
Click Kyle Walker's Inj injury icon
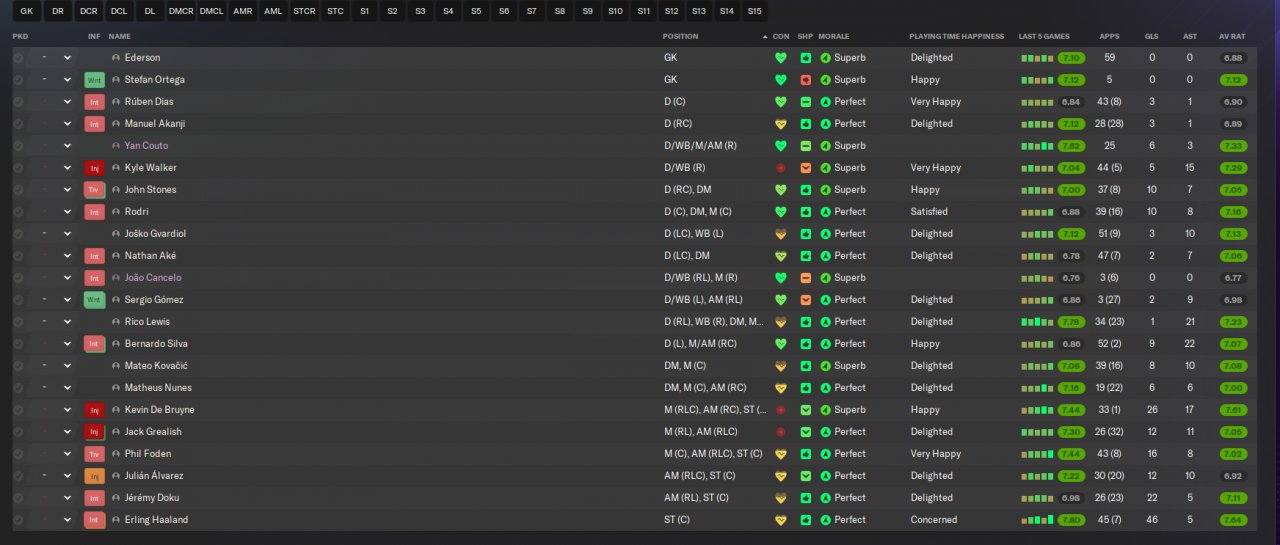coord(94,168)
